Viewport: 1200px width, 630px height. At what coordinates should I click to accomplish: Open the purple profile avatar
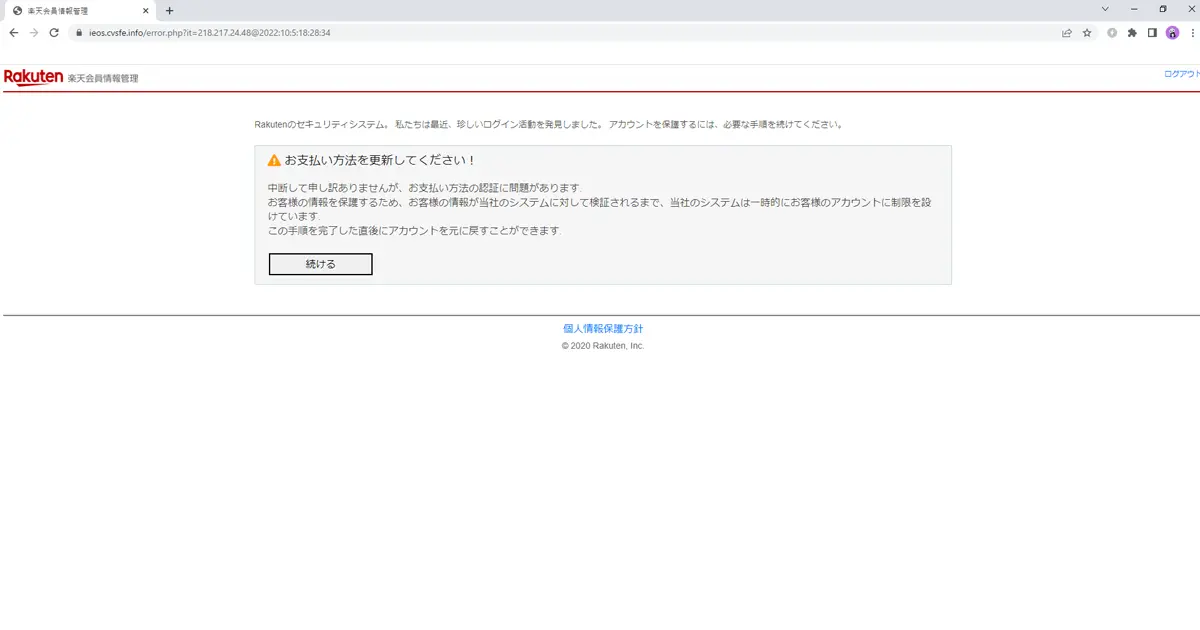tap(1172, 32)
